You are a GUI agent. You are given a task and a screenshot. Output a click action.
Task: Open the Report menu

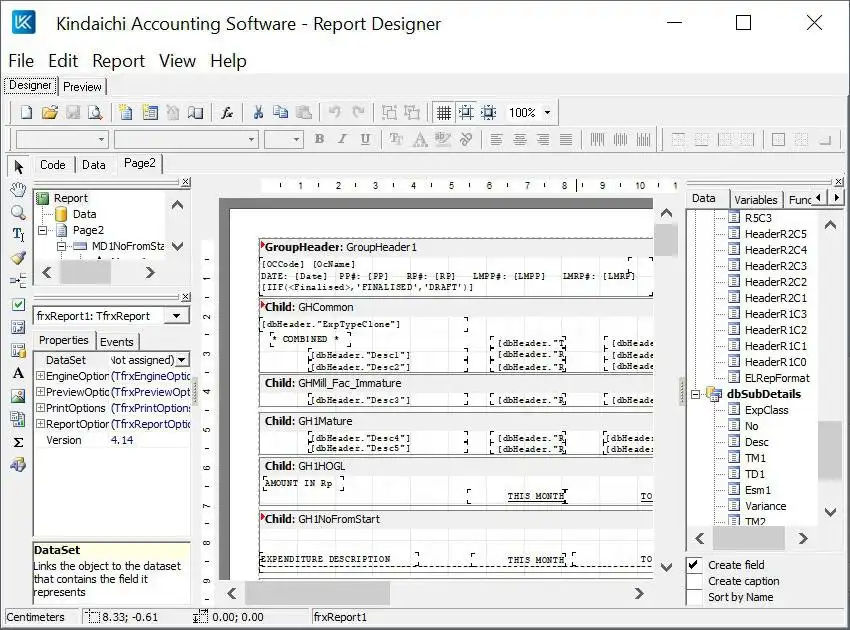click(118, 61)
